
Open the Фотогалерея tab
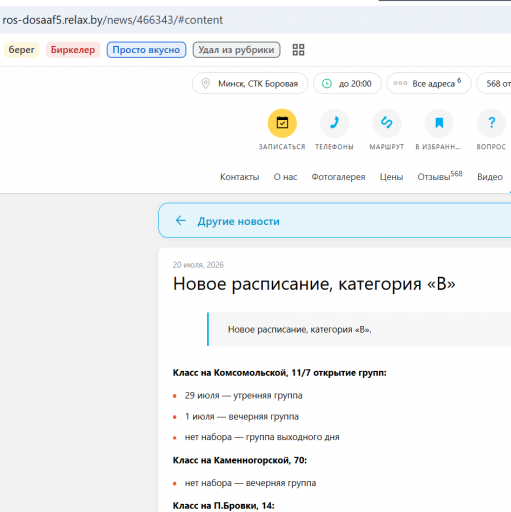point(338,177)
